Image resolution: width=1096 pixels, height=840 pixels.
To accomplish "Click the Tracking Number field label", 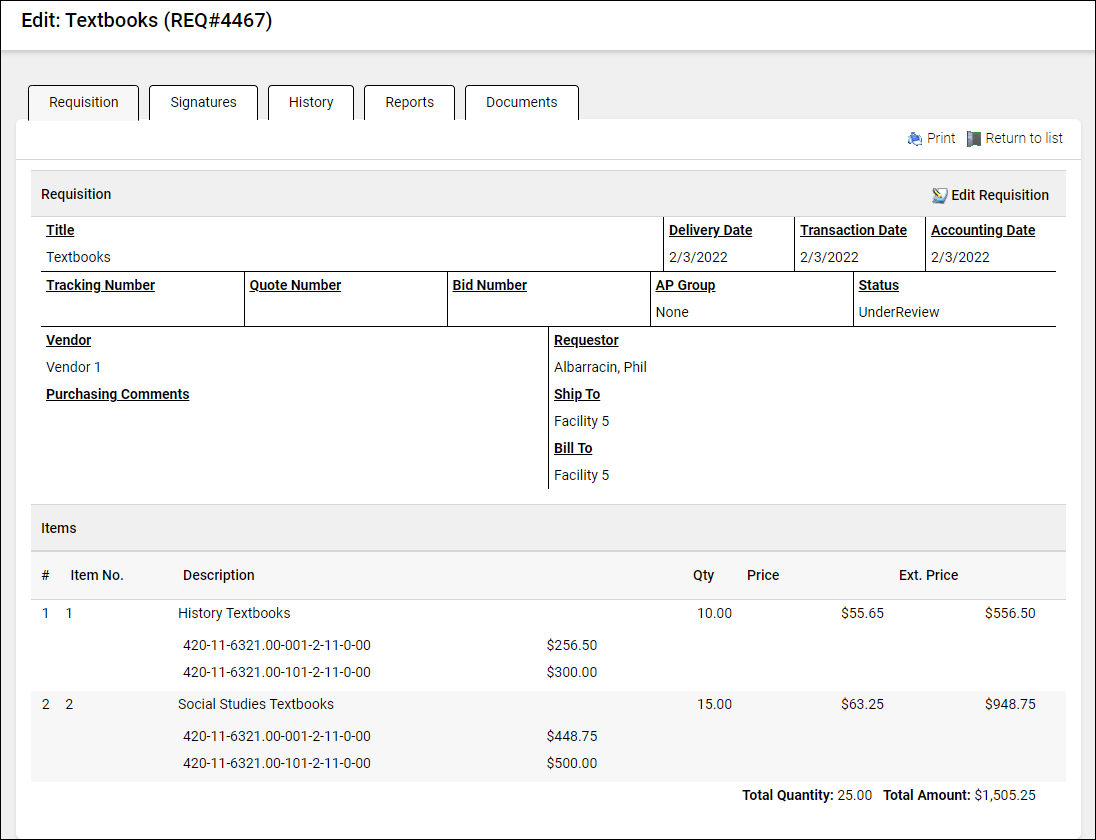I will pyautogui.click(x=100, y=285).
